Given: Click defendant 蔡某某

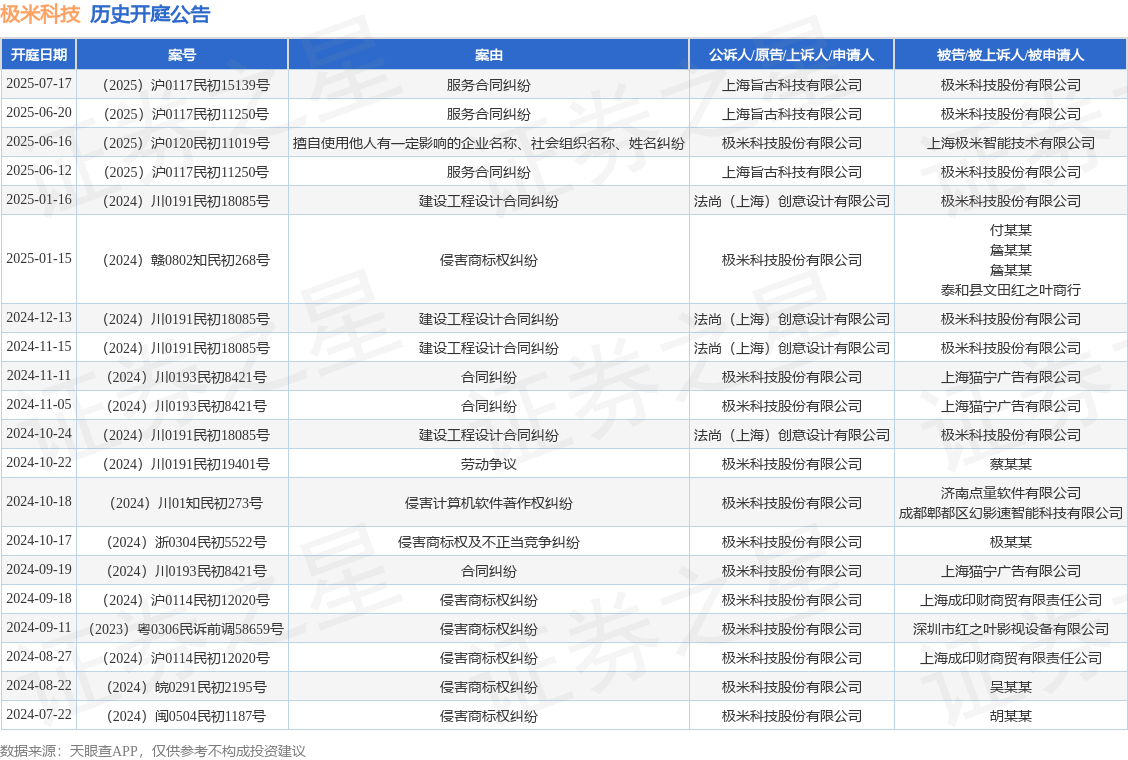Looking at the screenshot, I should [x=1010, y=464].
